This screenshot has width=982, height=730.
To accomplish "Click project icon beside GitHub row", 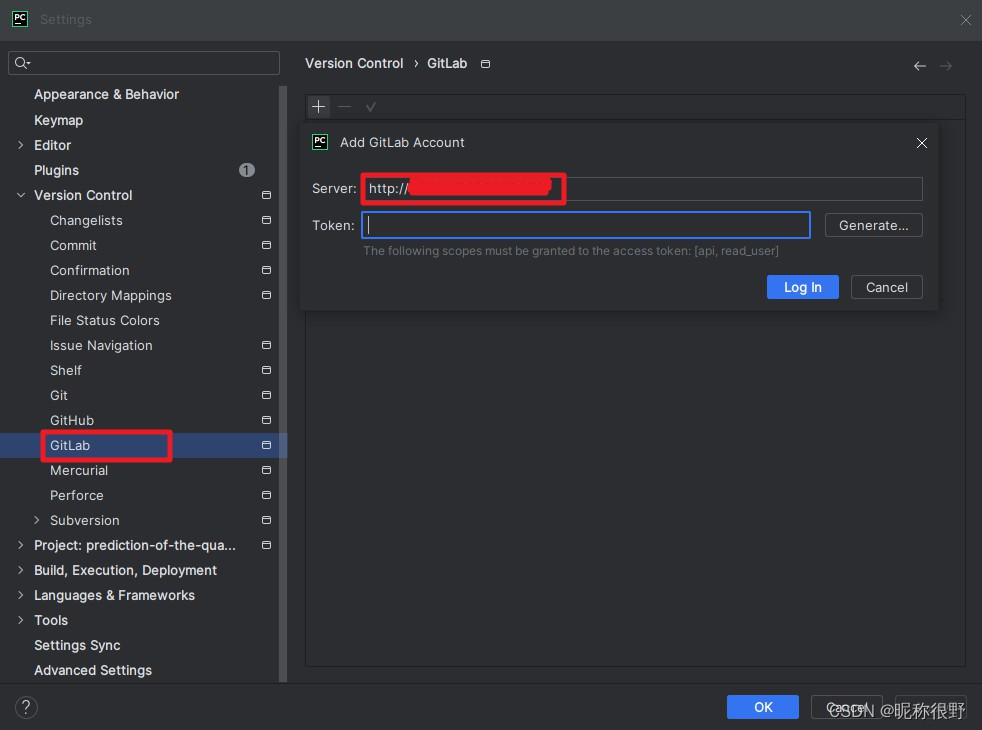I will click(266, 420).
